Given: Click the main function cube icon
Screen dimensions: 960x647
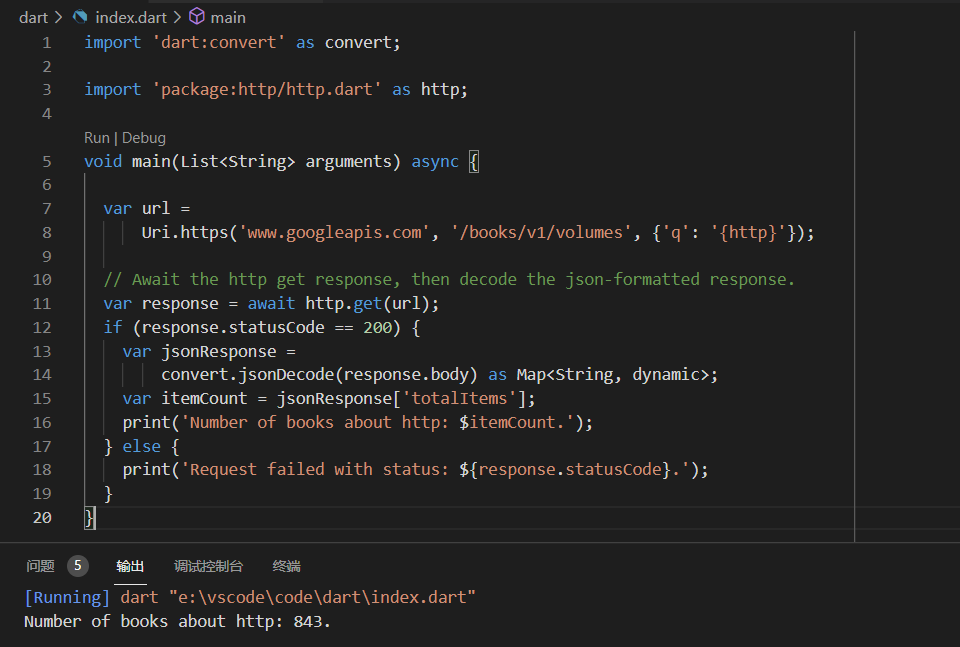Looking at the screenshot, I should 197,17.
